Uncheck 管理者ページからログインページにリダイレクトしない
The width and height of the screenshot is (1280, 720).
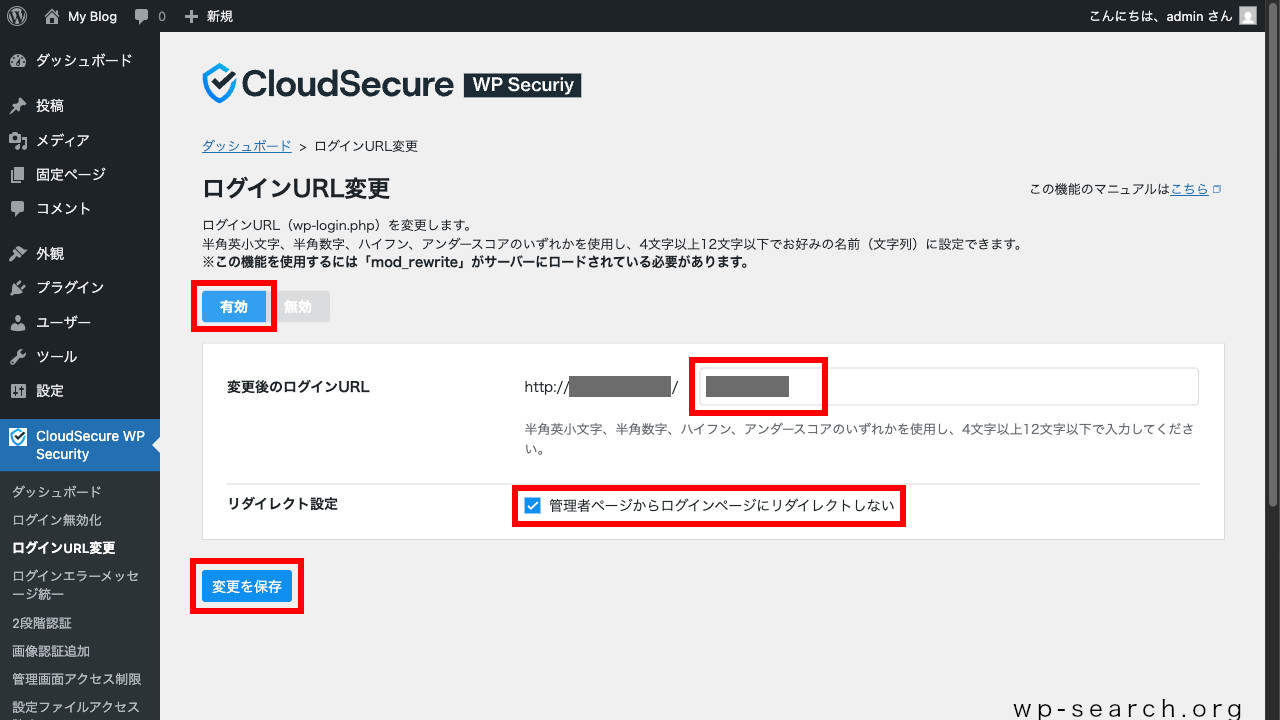[532, 505]
